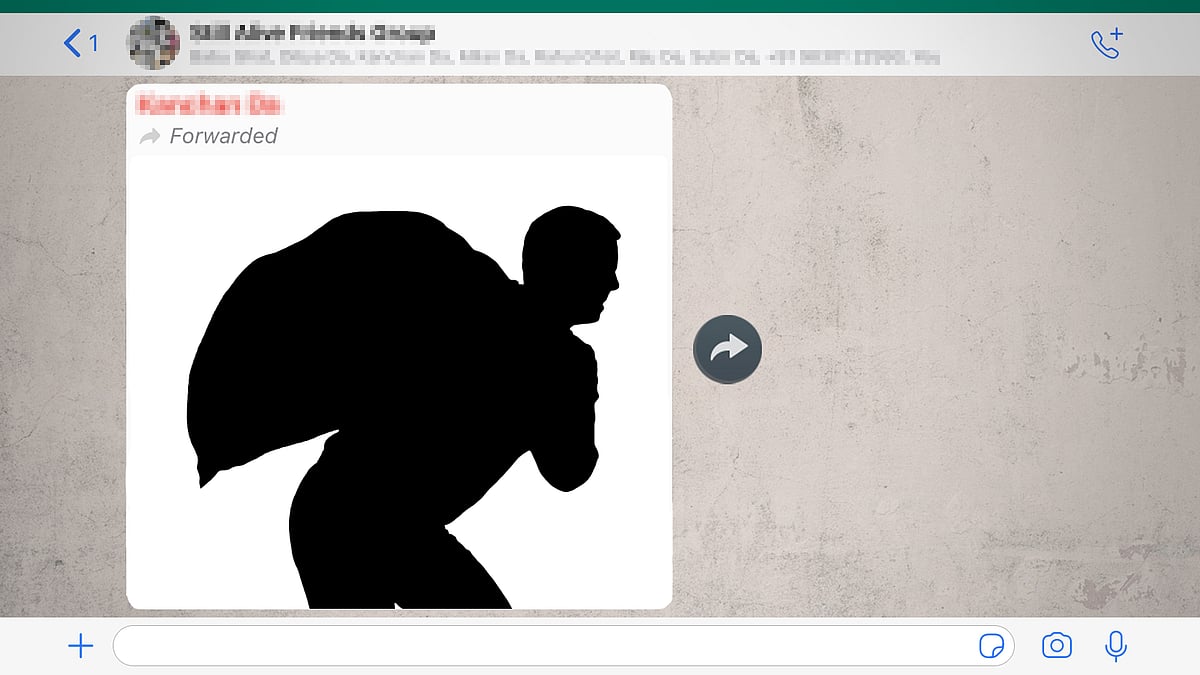Open the camera from the input bar
Image resolution: width=1200 pixels, height=675 pixels.
pos(1056,645)
